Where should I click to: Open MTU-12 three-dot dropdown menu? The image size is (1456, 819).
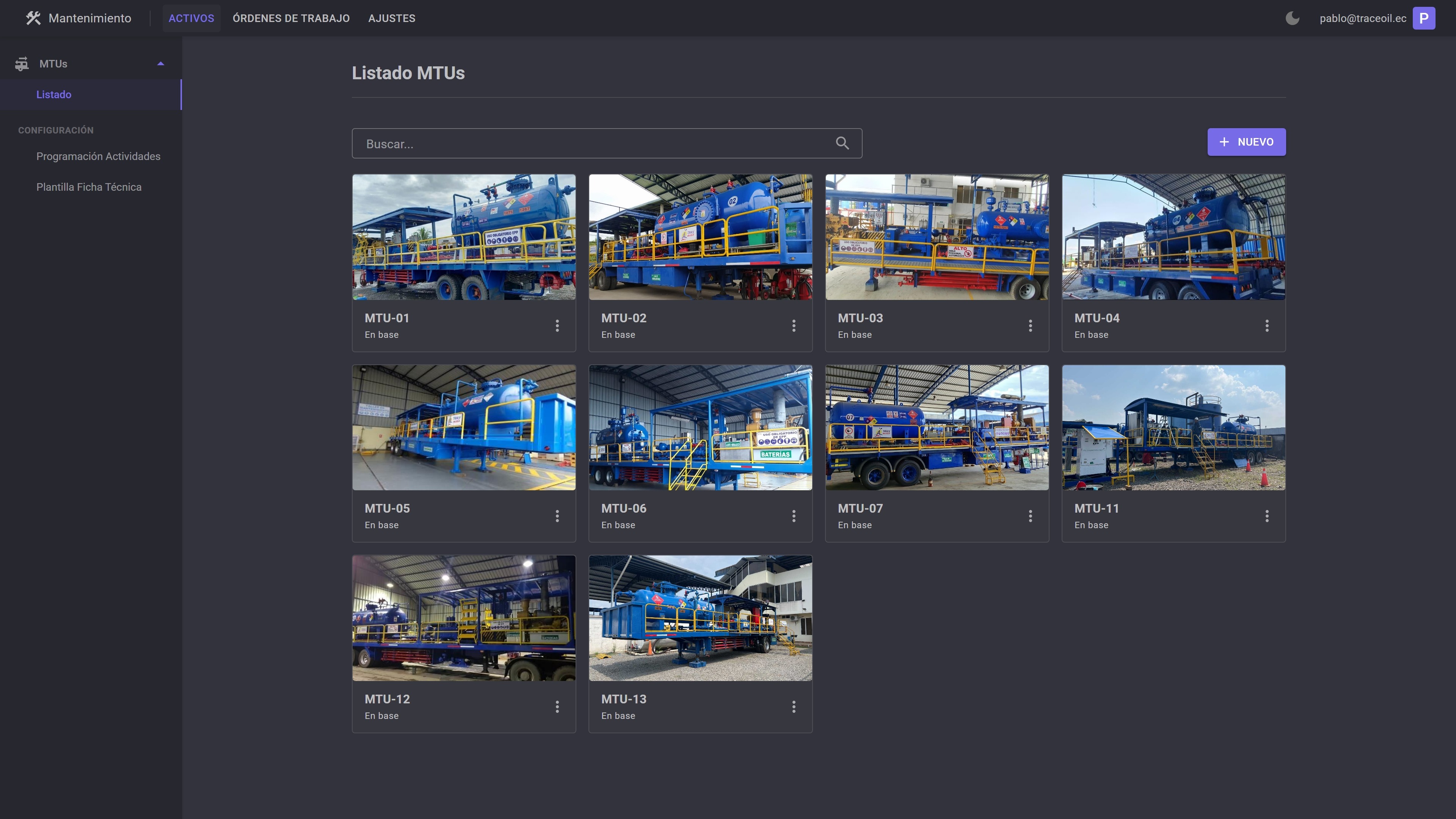click(x=557, y=706)
